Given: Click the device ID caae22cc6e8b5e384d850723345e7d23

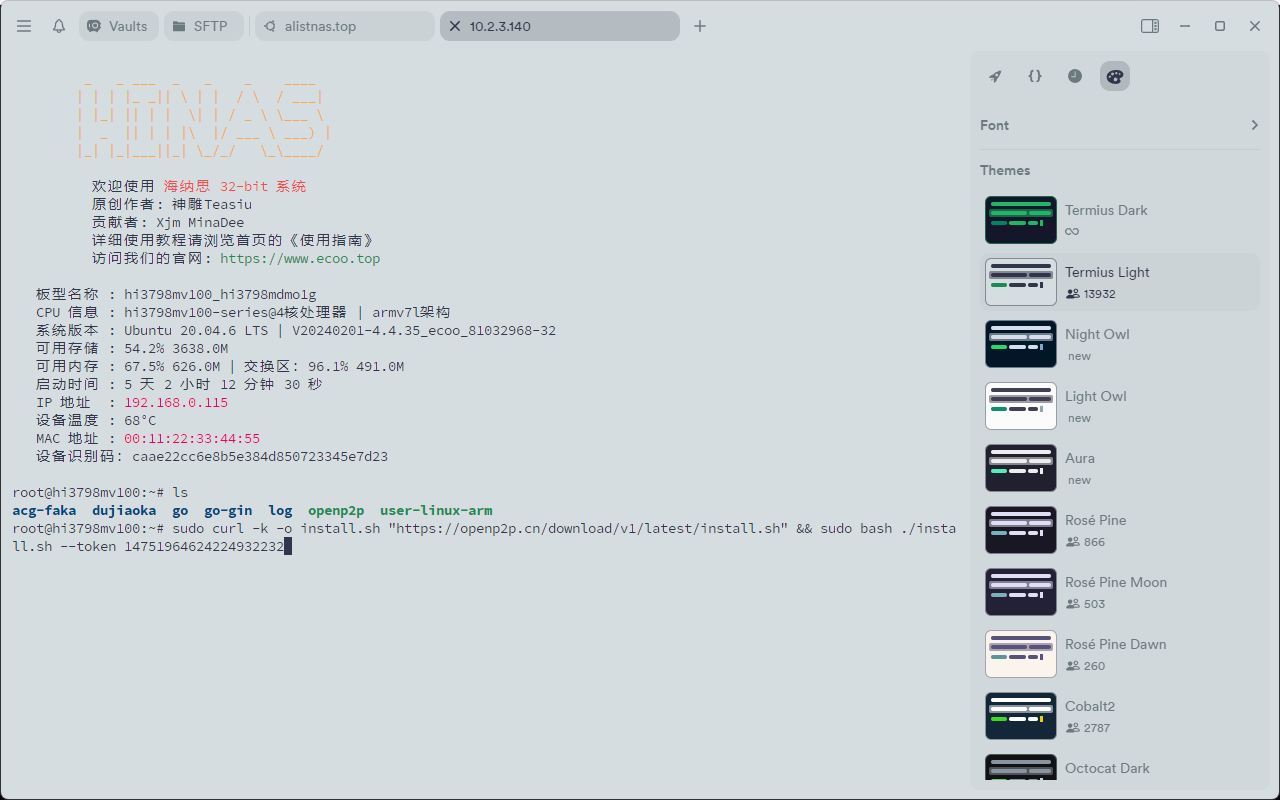Looking at the screenshot, I should pos(260,456).
